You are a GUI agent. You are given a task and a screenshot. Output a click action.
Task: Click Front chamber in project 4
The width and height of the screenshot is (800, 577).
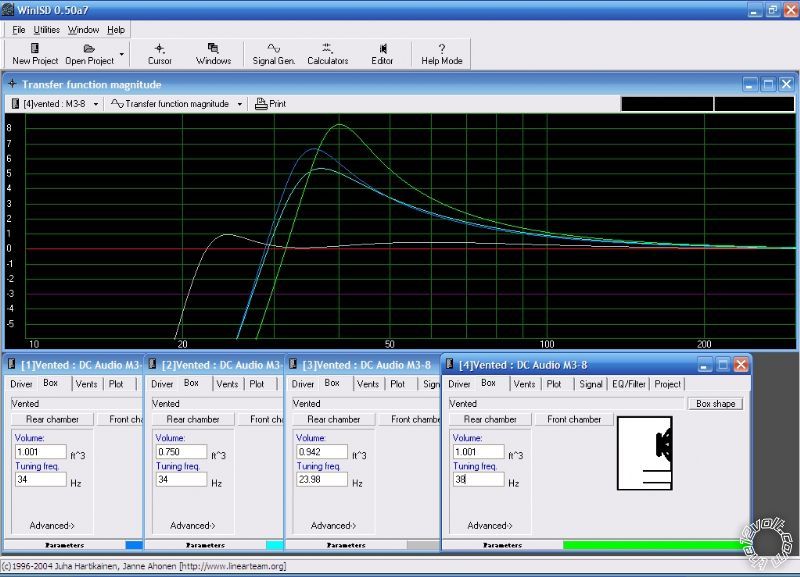[573, 420]
